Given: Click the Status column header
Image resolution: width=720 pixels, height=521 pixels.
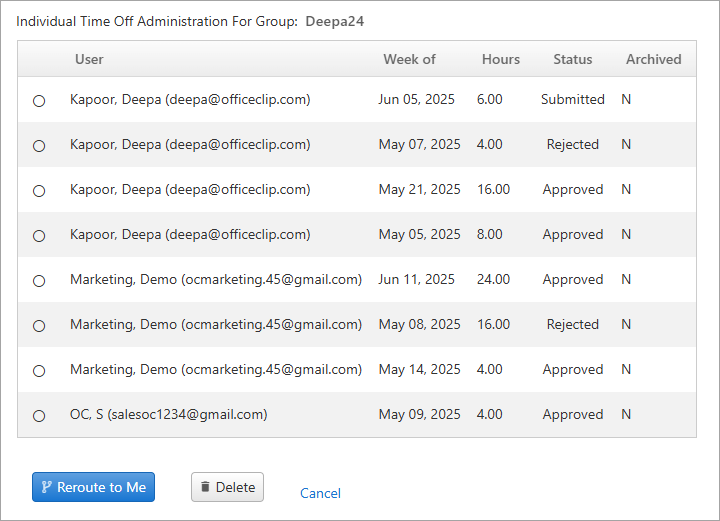Looking at the screenshot, I should coord(573,59).
